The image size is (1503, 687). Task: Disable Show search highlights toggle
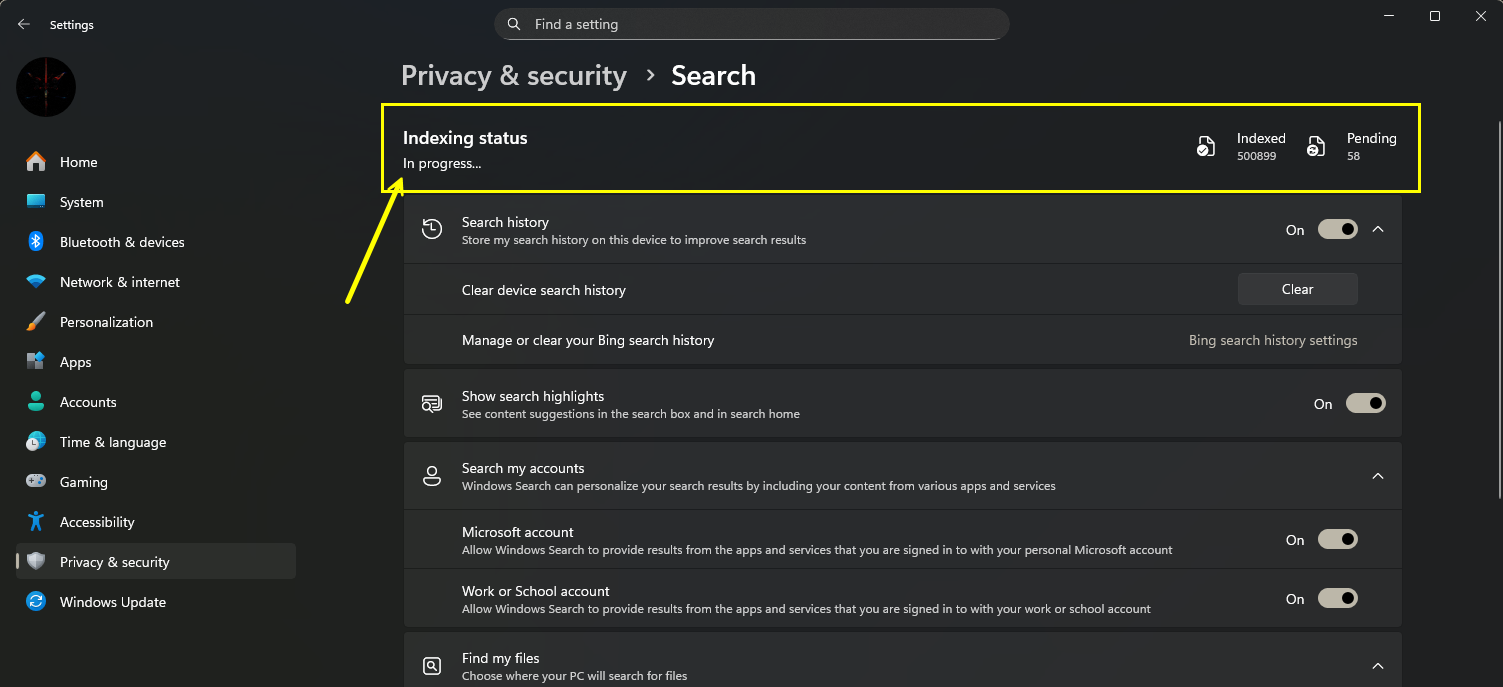[x=1365, y=404]
